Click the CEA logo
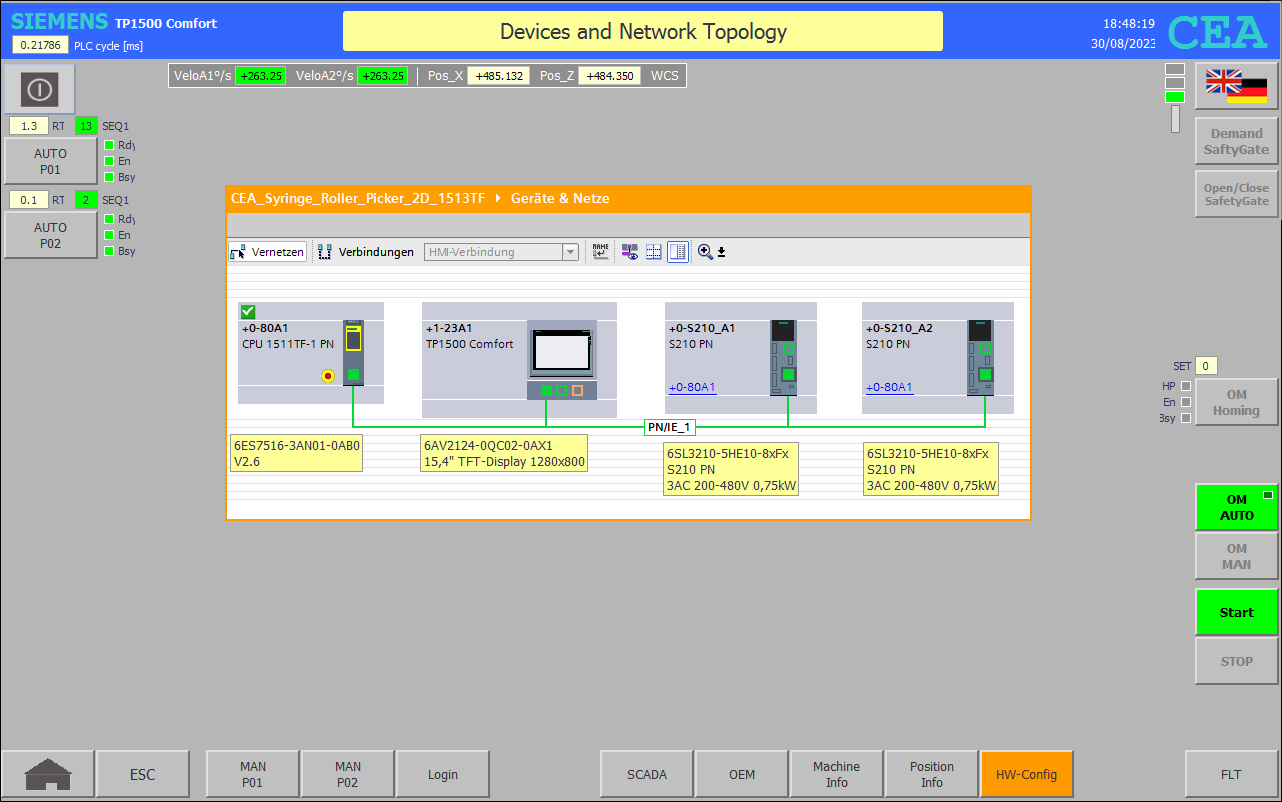This screenshot has width=1282, height=802. [1217, 33]
